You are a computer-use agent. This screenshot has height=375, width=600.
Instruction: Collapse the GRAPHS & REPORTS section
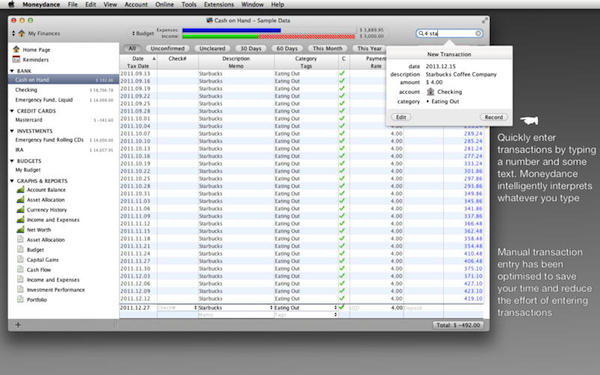pyautogui.click(x=12, y=181)
